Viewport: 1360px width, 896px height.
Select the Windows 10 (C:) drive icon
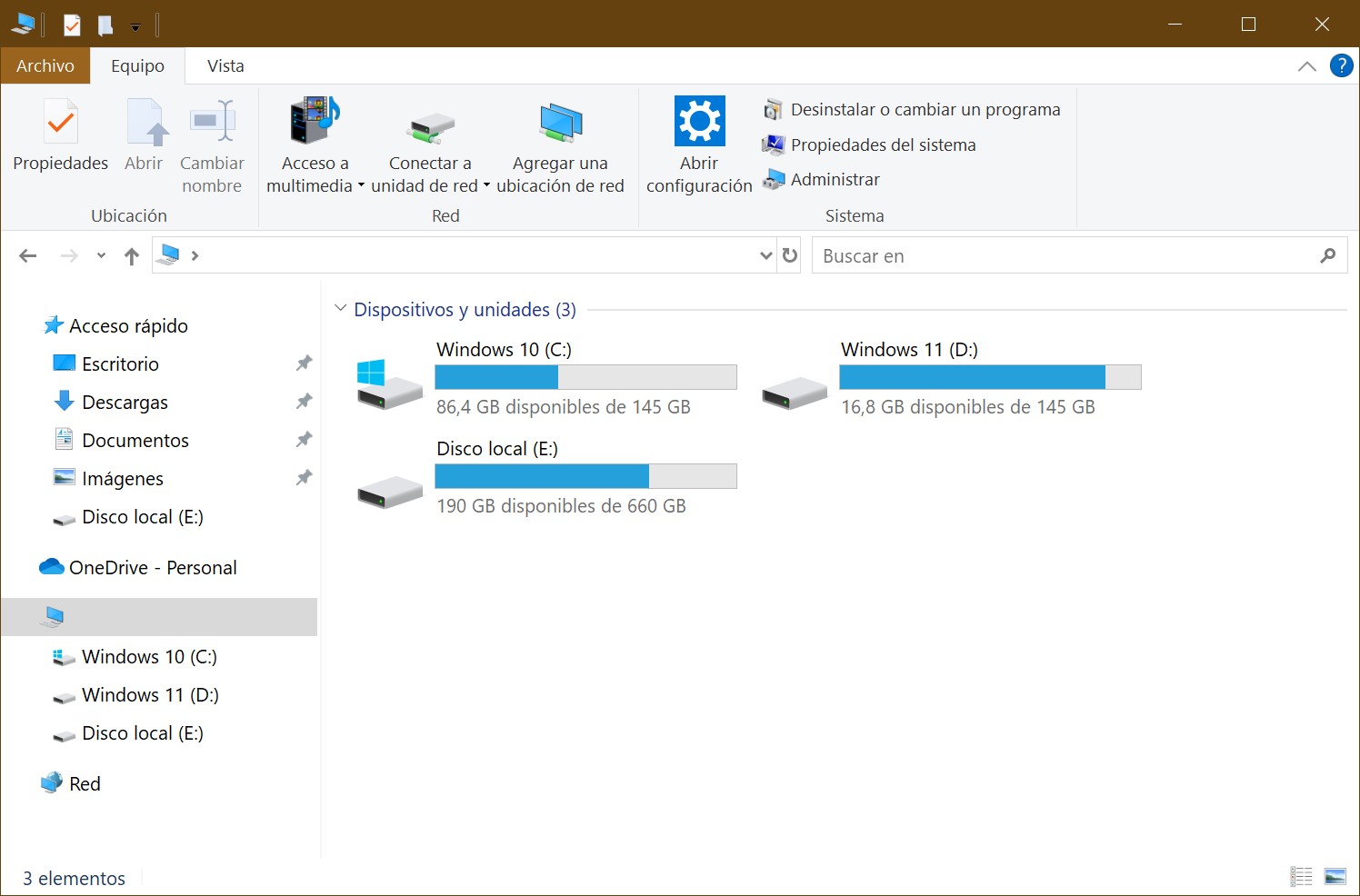click(x=389, y=383)
